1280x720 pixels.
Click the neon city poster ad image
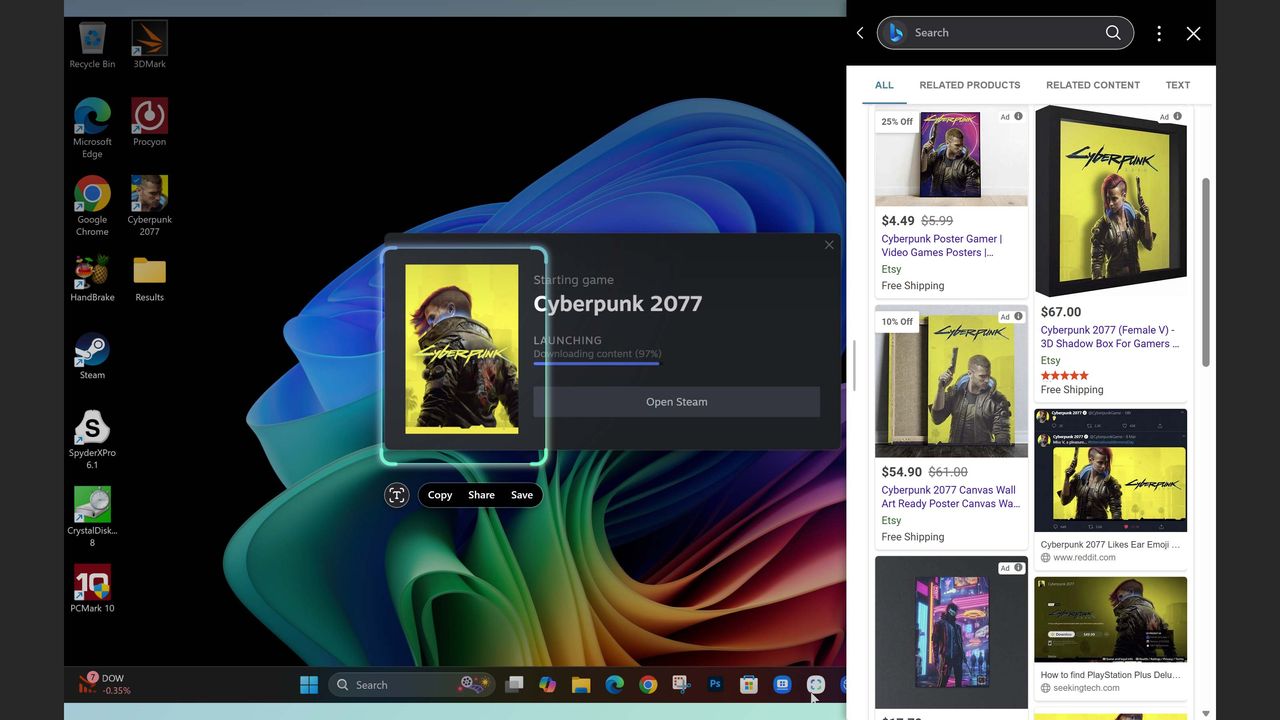point(951,632)
